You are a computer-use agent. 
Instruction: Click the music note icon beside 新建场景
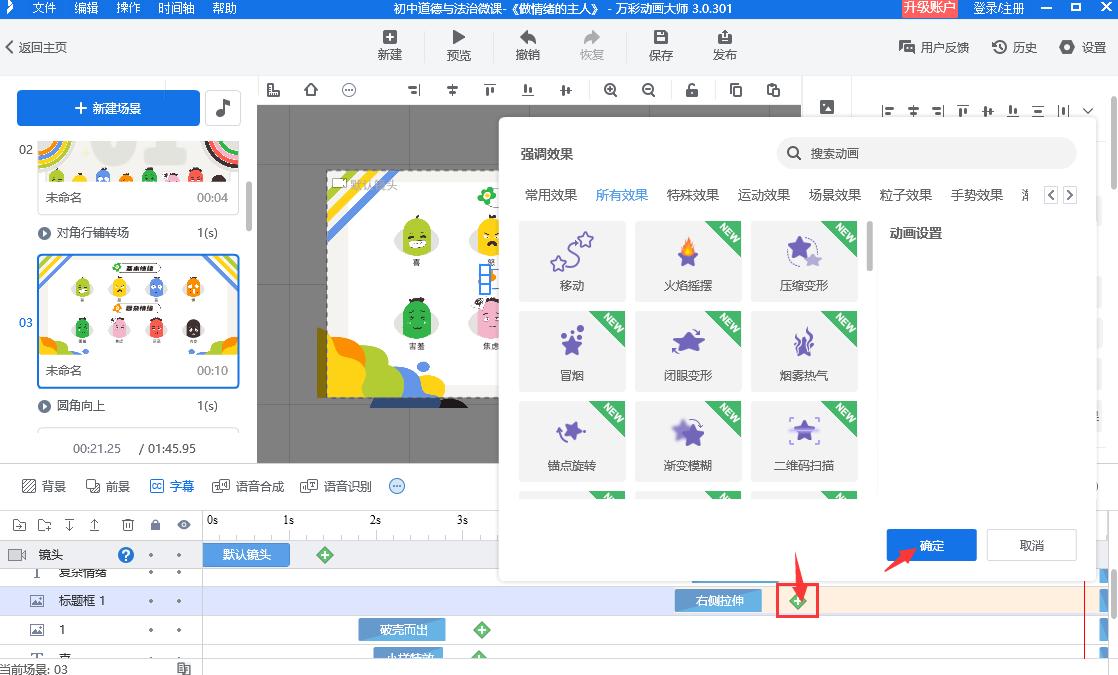click(x=221, y=107)
